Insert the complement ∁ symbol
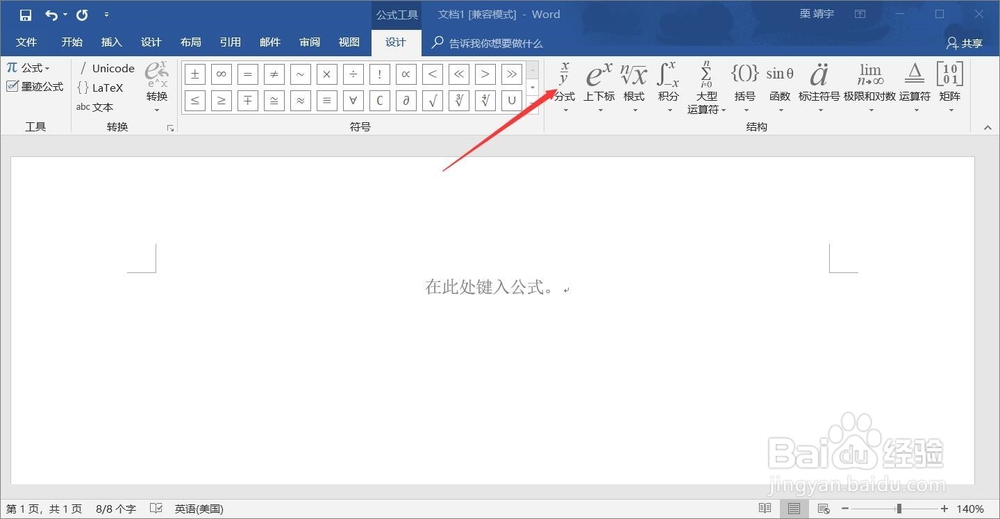Screen dimensions: 1000x519 point(379,101)
